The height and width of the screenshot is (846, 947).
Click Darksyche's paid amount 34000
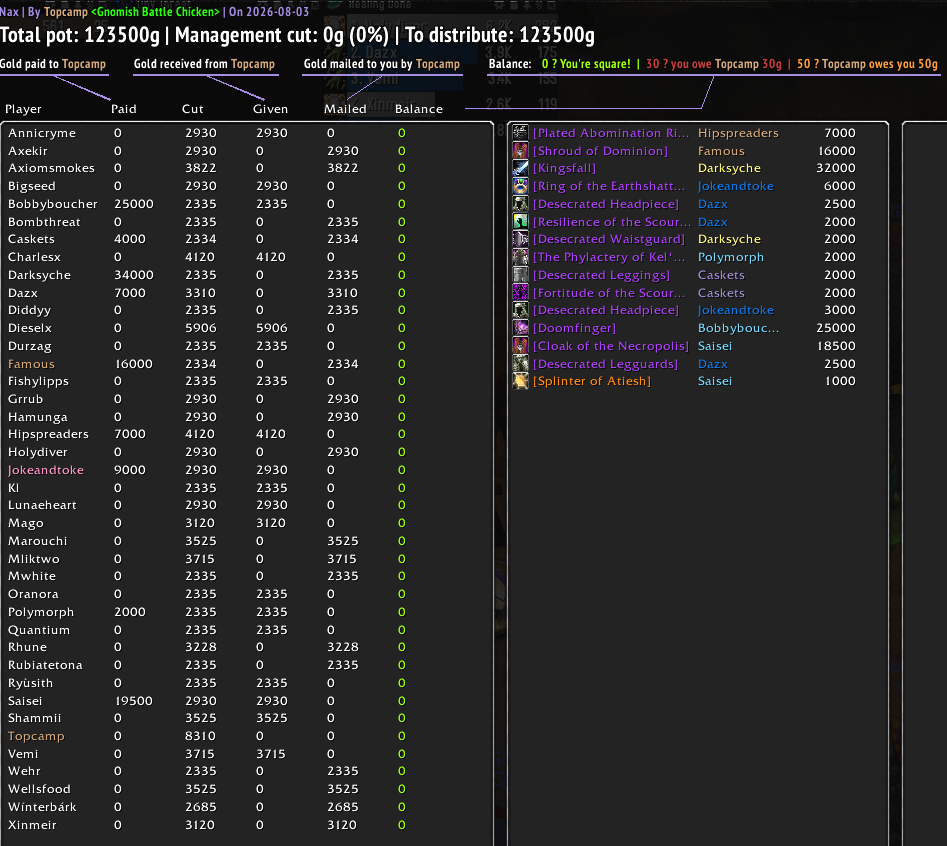tap(133, 275)
